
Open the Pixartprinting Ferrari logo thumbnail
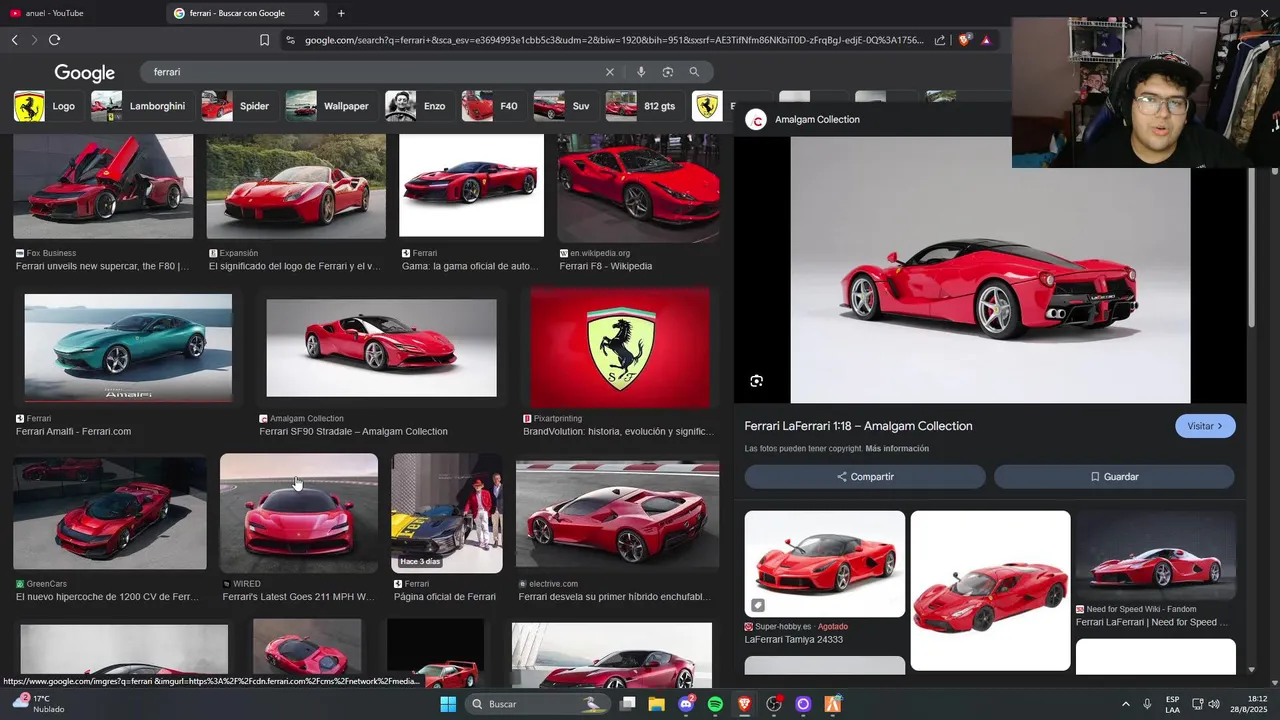(x=620, y=348)
